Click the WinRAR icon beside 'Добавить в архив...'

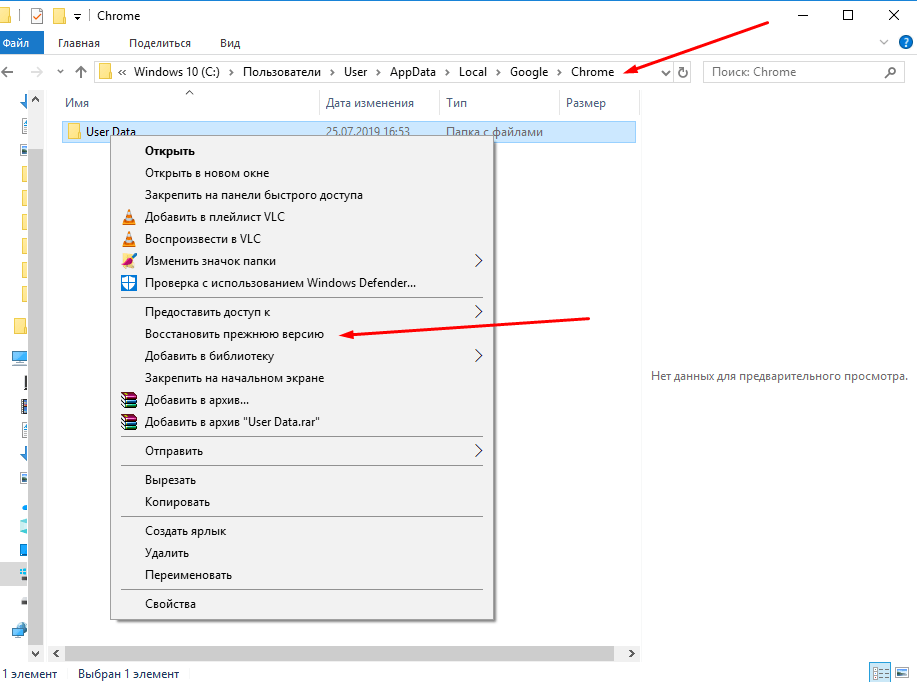[129, 400]
